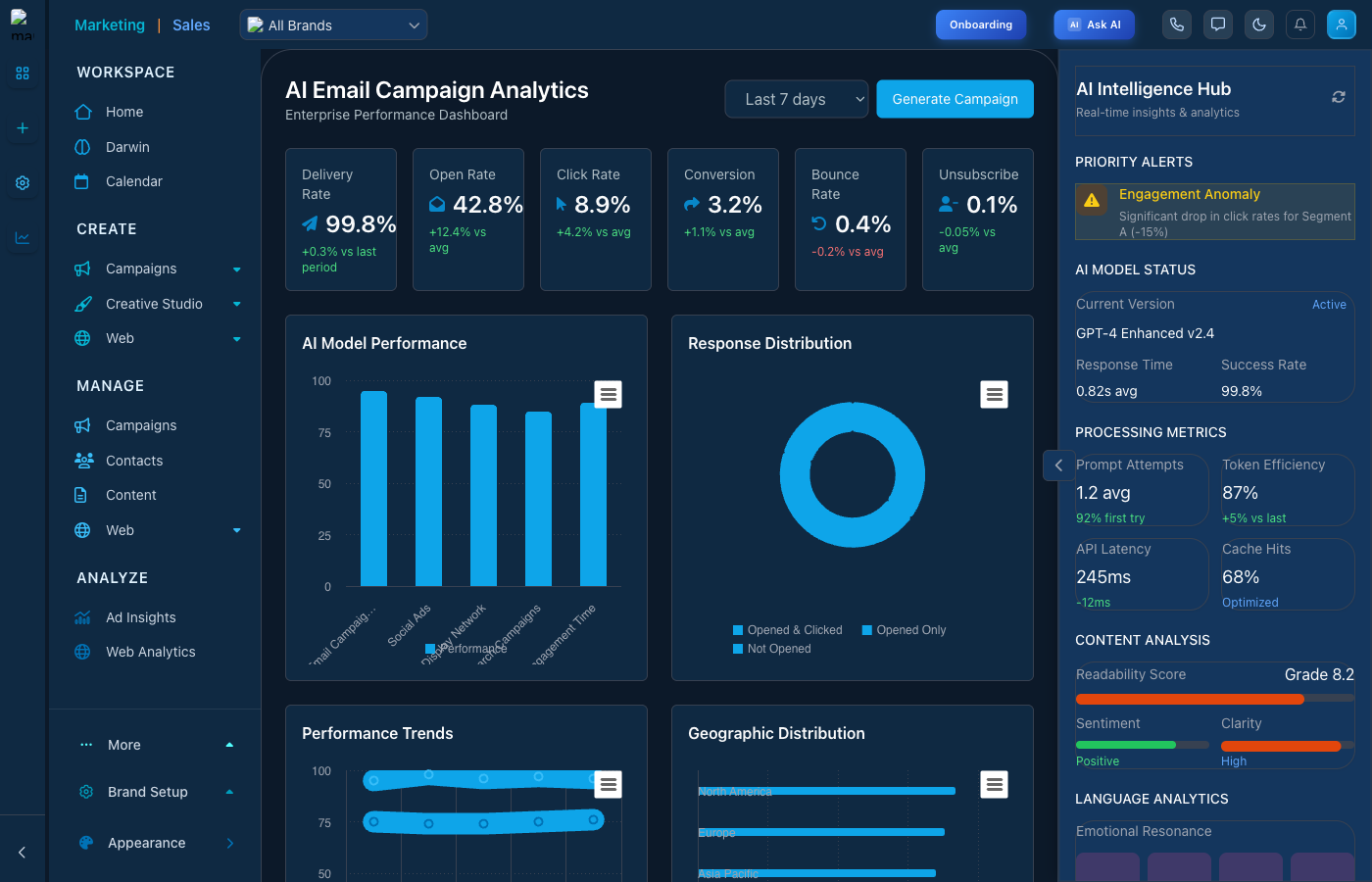Open the chart icon in left rail

(23, 238)
